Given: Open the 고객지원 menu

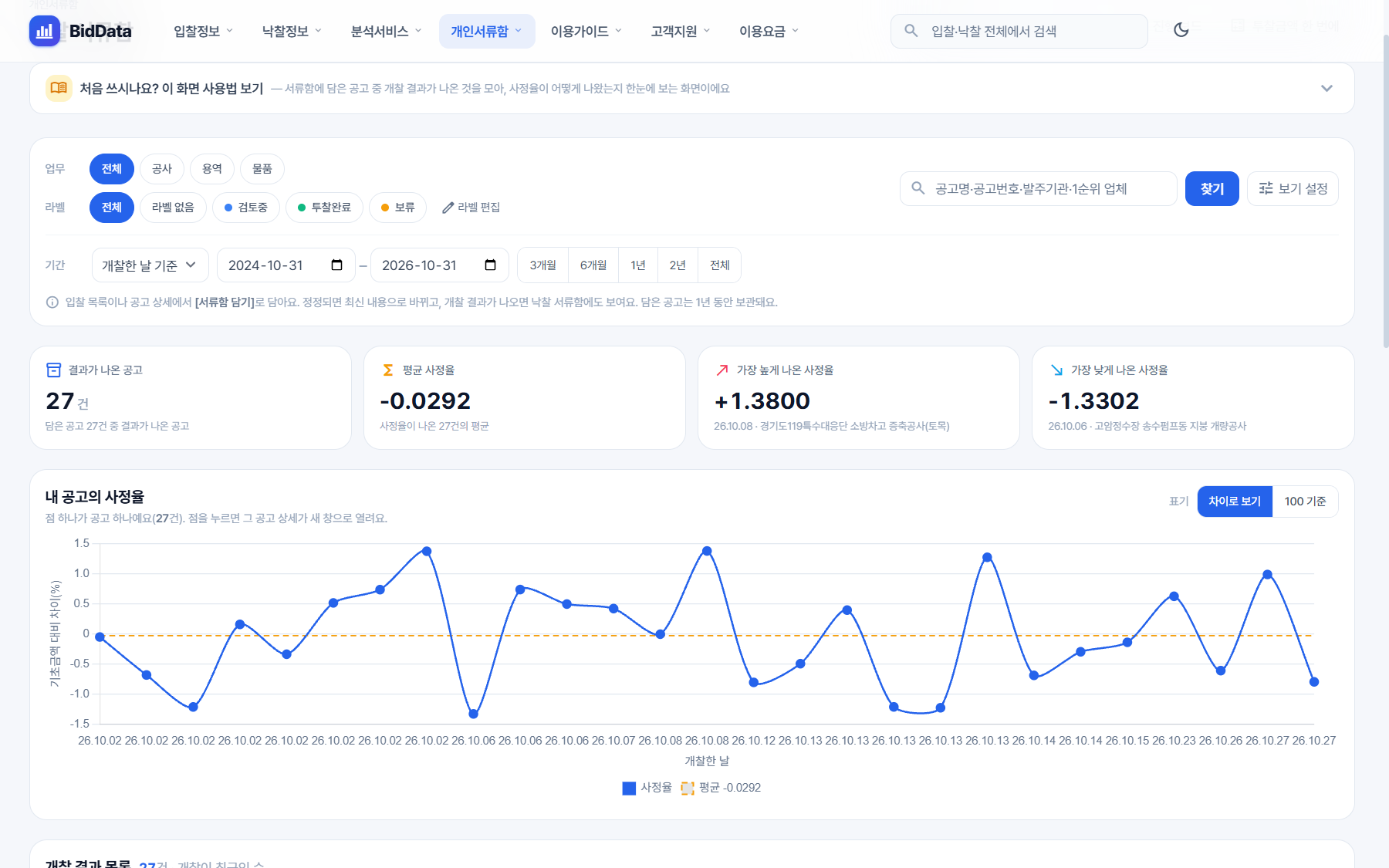Looking at the screenshot, I should (680, 31).
